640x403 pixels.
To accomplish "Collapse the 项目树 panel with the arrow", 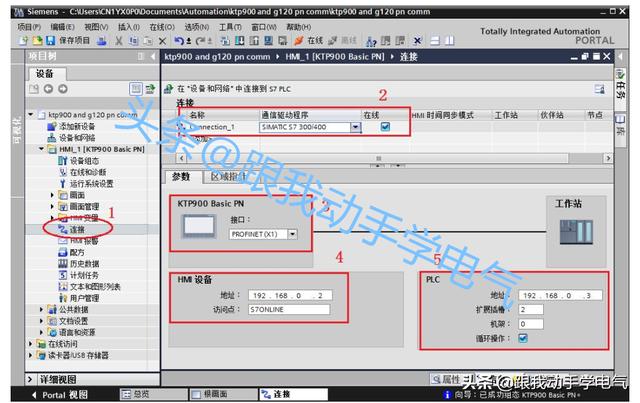I will point(153,56).
